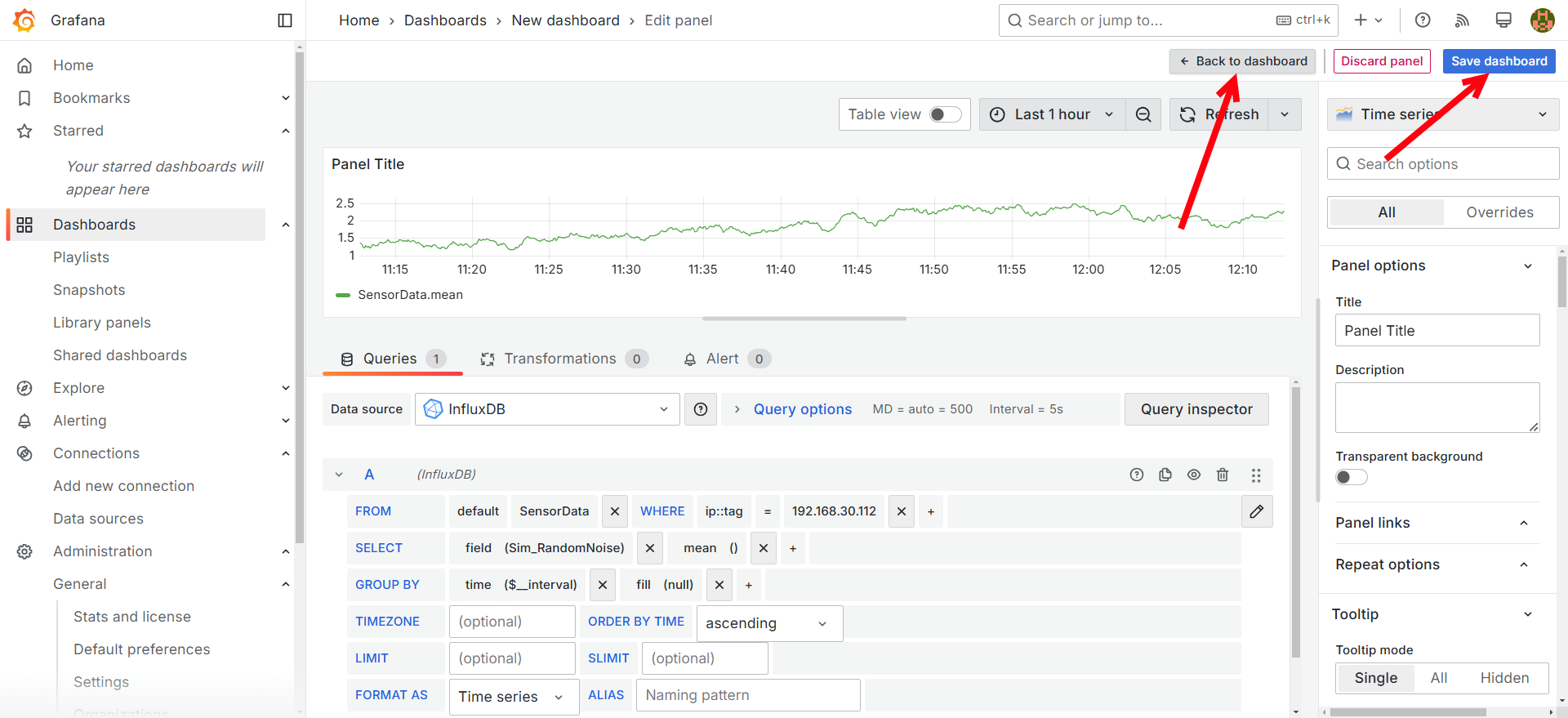Image resolution: width=1568 pixels, height=718 pixels.
Task: Select Hidden tooltip mode
Action: click(x=1504, y=678)
